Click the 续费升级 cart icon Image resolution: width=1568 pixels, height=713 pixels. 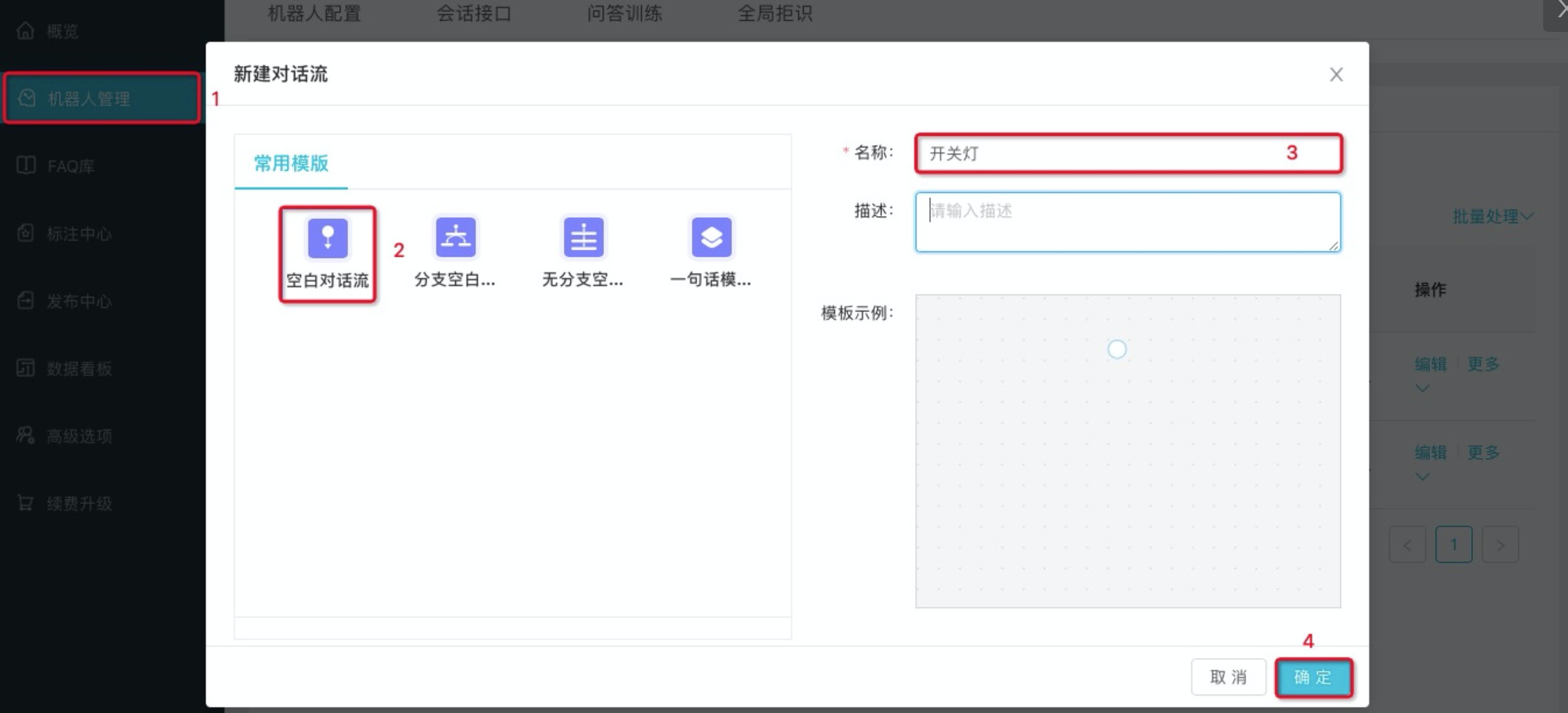[x=25, y=503]
